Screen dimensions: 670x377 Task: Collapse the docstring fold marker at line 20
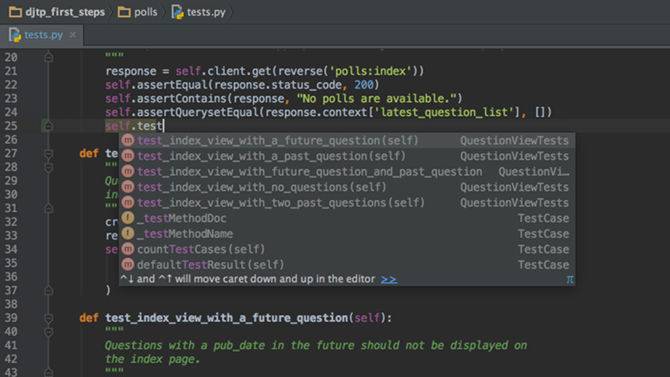pos(48,56)
